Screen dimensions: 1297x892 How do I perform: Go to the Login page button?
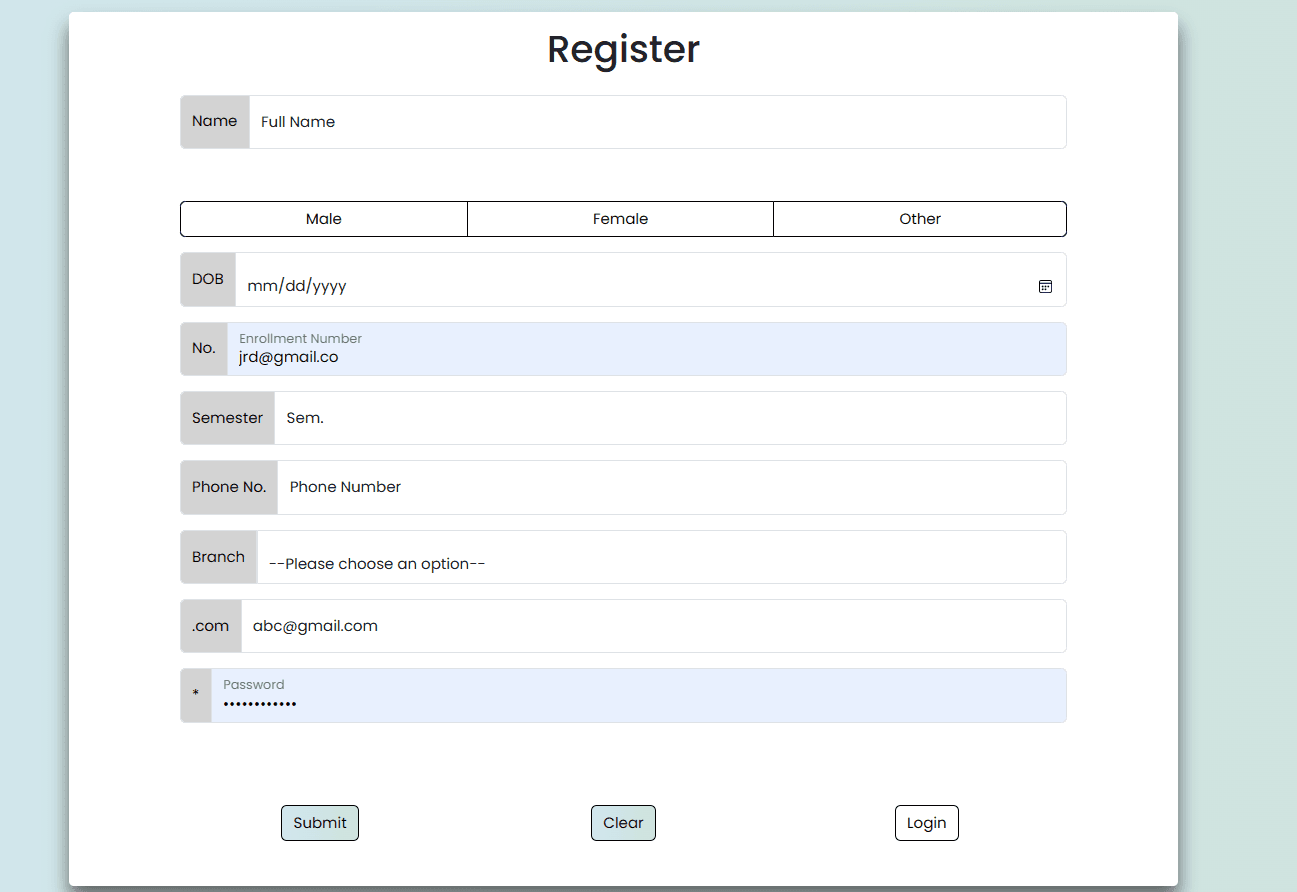click(x=927, y=823)
